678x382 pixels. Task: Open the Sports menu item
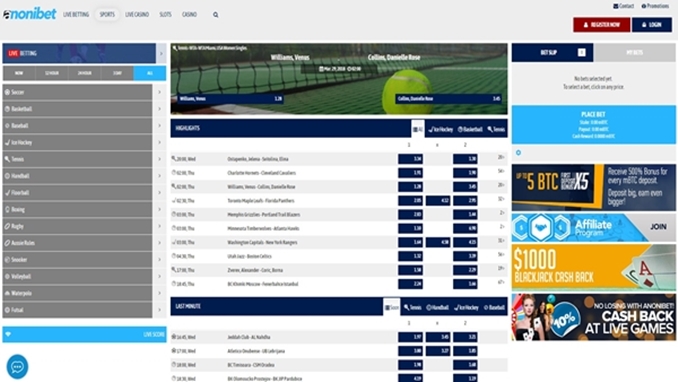point(107,15)
